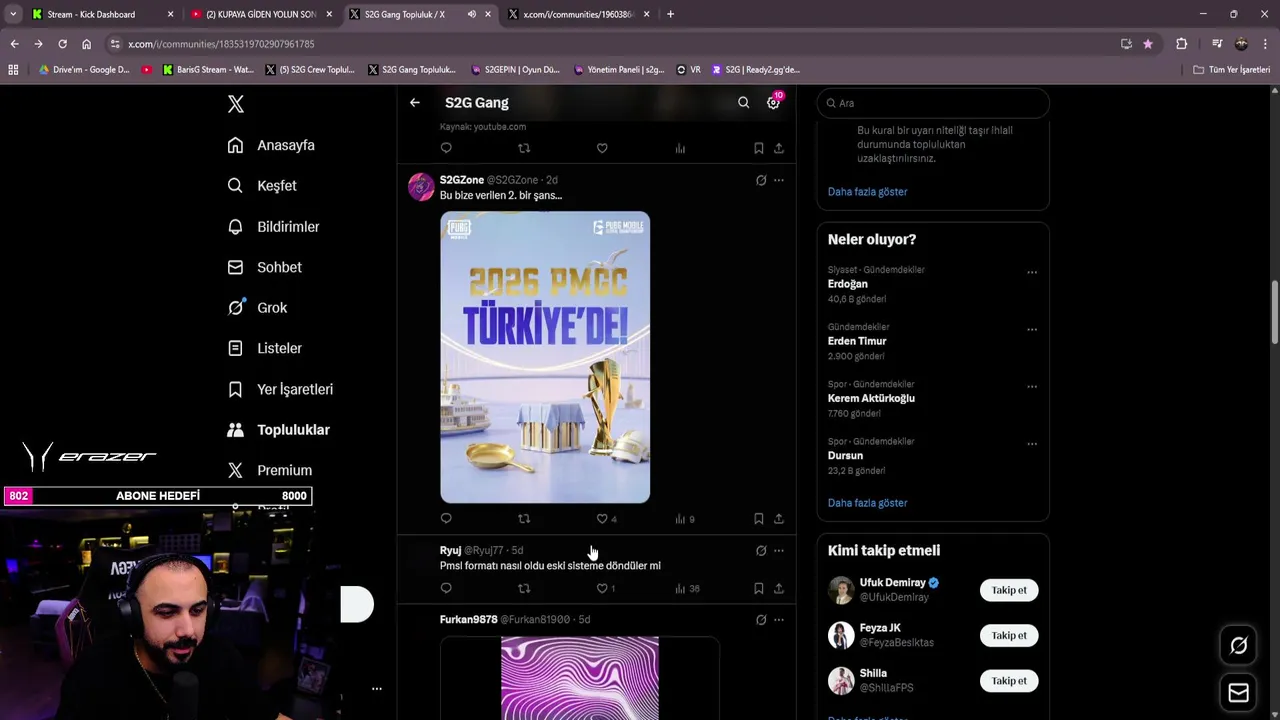Follow Ufuk Demiray with Takip et
This screenshot has height=720, width=1280.
click(x=1009, y=590)
